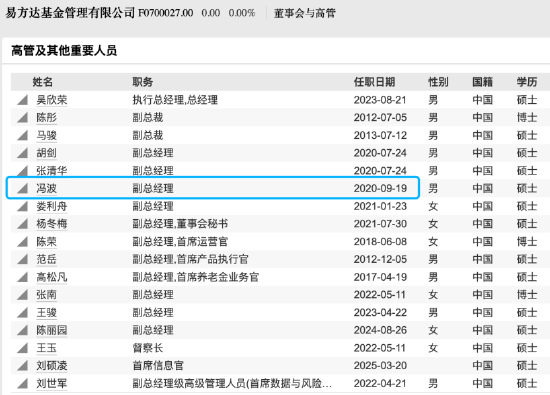This screenshot has width=550, height=395.
Task: Click code F0700027.00 in header
Action: (166, 13)
